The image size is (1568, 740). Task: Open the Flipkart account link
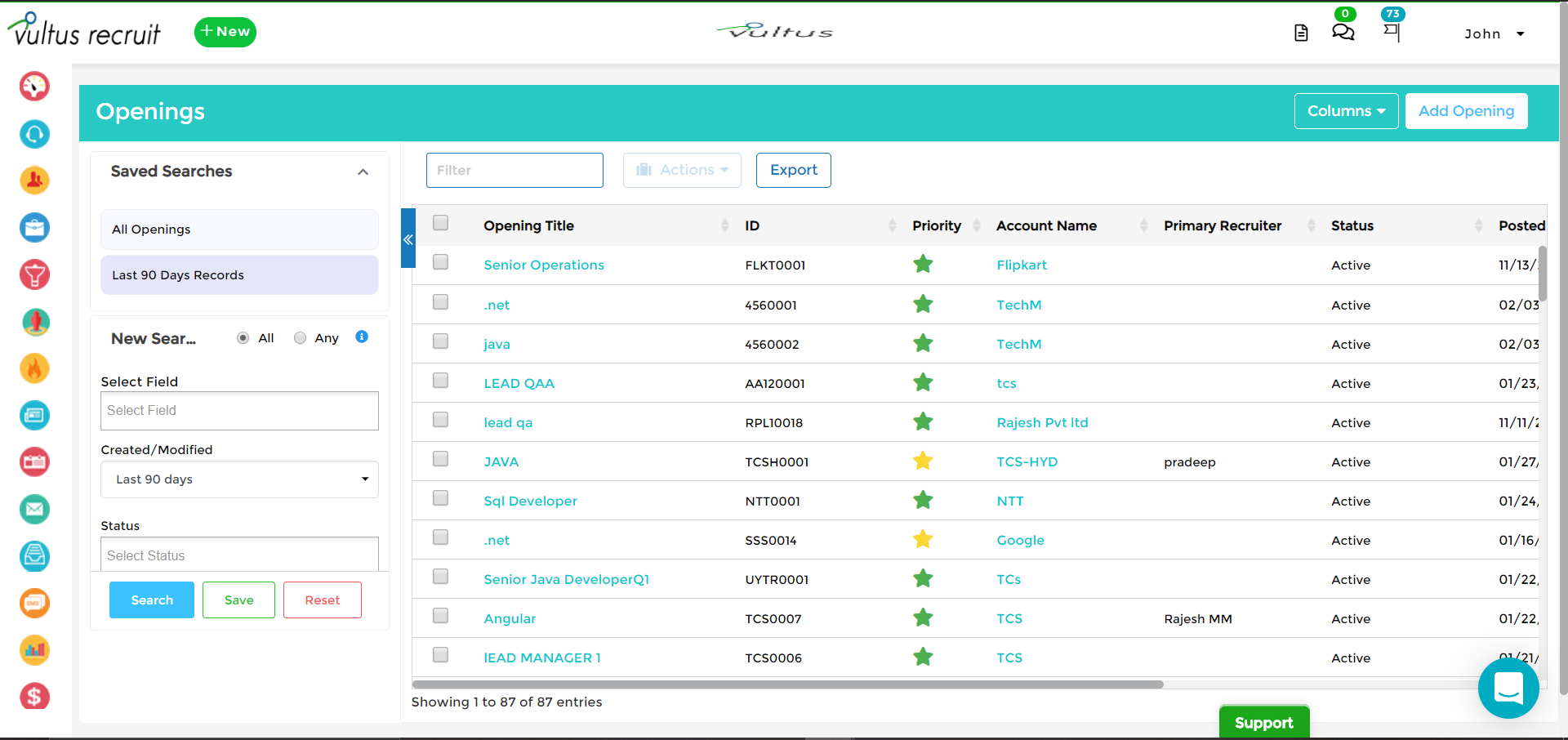(x=1021, y=265)
